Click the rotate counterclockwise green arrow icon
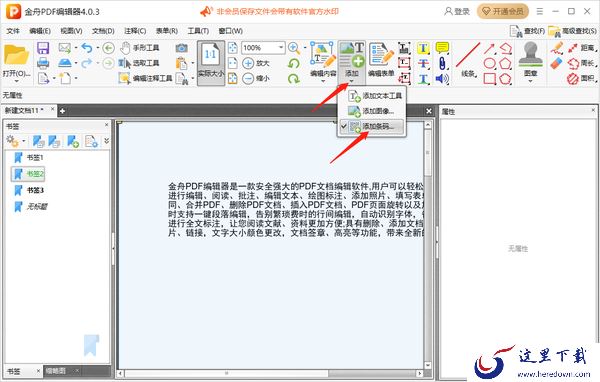 294,64
